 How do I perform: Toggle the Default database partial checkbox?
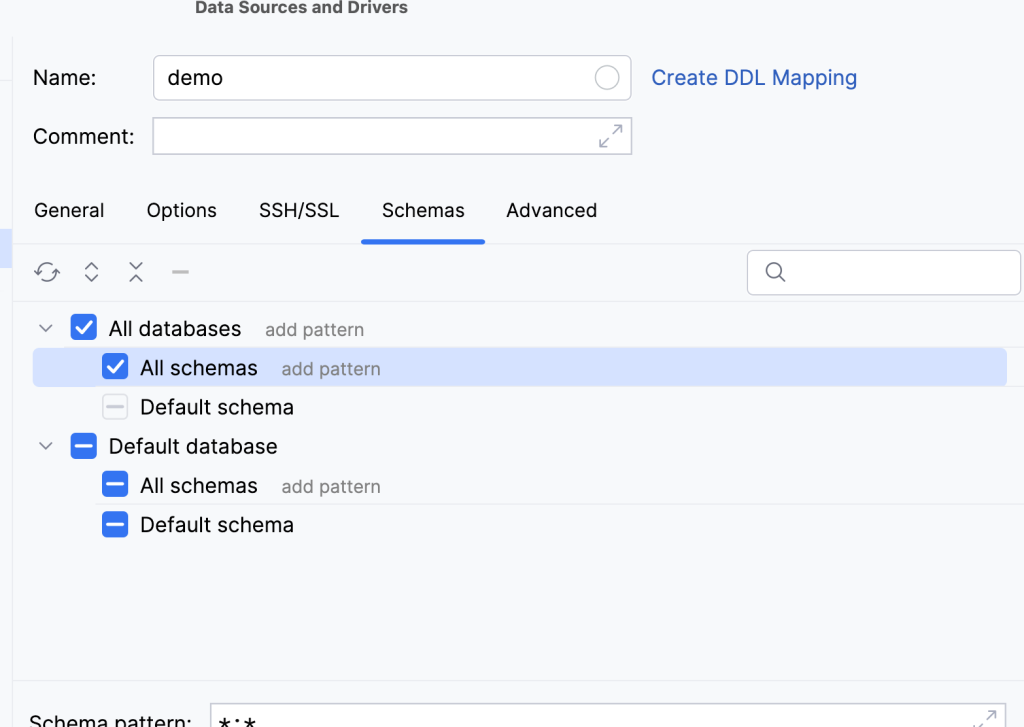coord(83,446)
